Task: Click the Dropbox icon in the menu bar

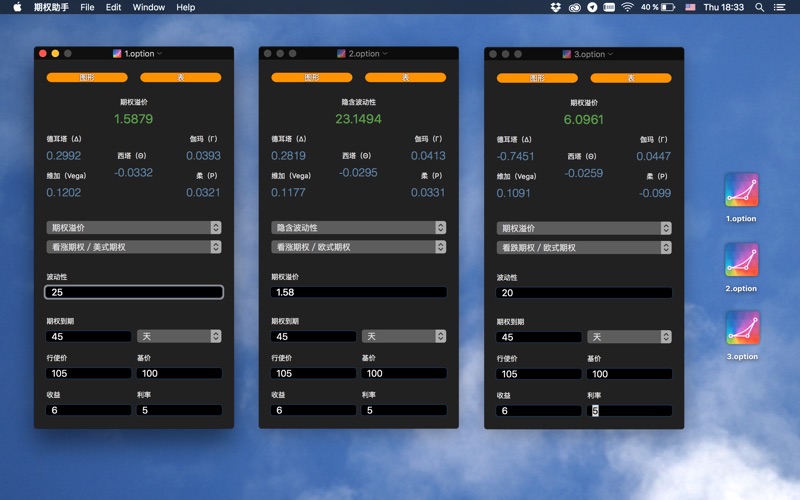Action: pos(556,7)
